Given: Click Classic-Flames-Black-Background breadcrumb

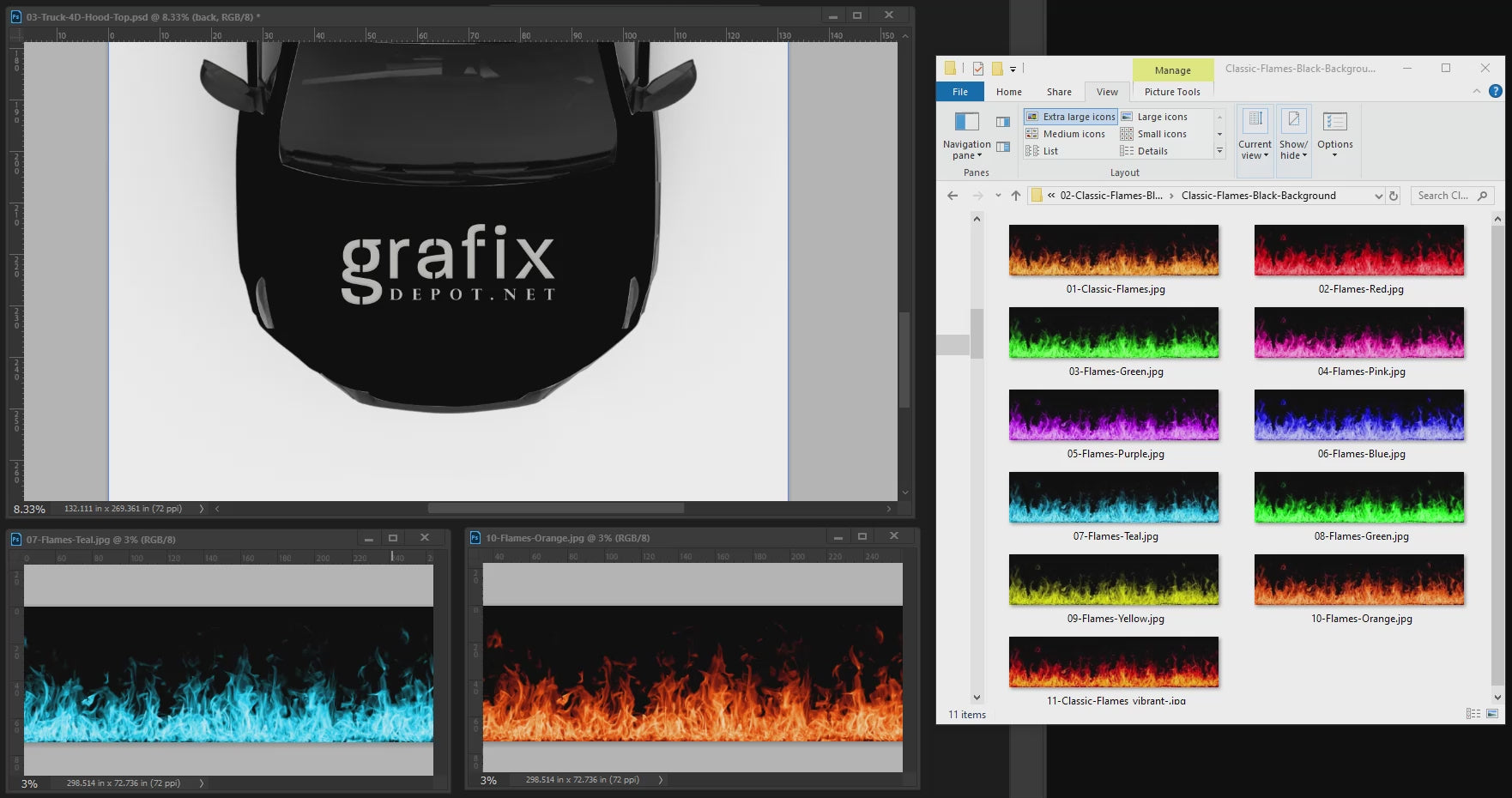Looking at the screenshot, I should point(1258,196).
